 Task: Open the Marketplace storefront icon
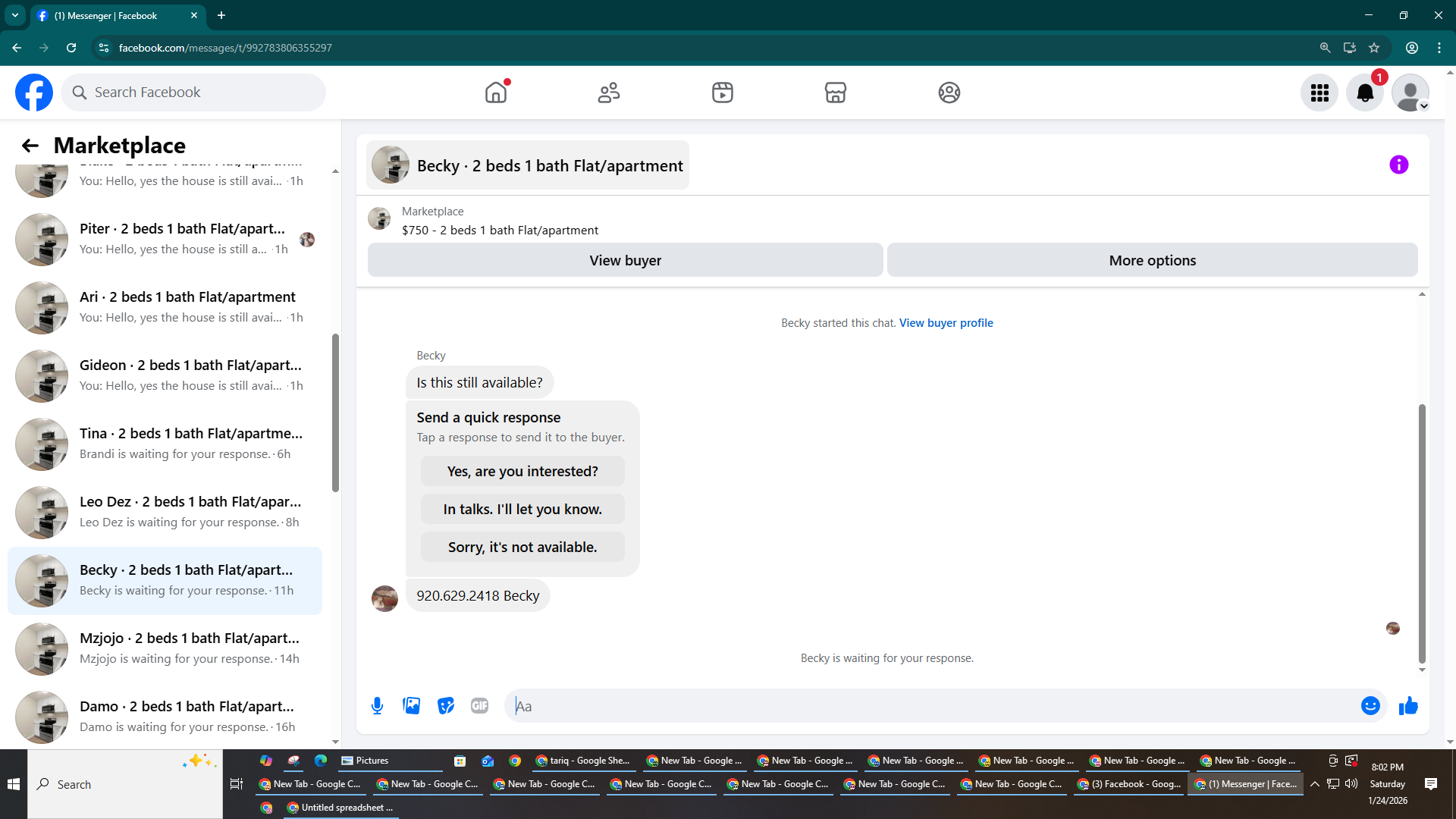click(835, 93)
